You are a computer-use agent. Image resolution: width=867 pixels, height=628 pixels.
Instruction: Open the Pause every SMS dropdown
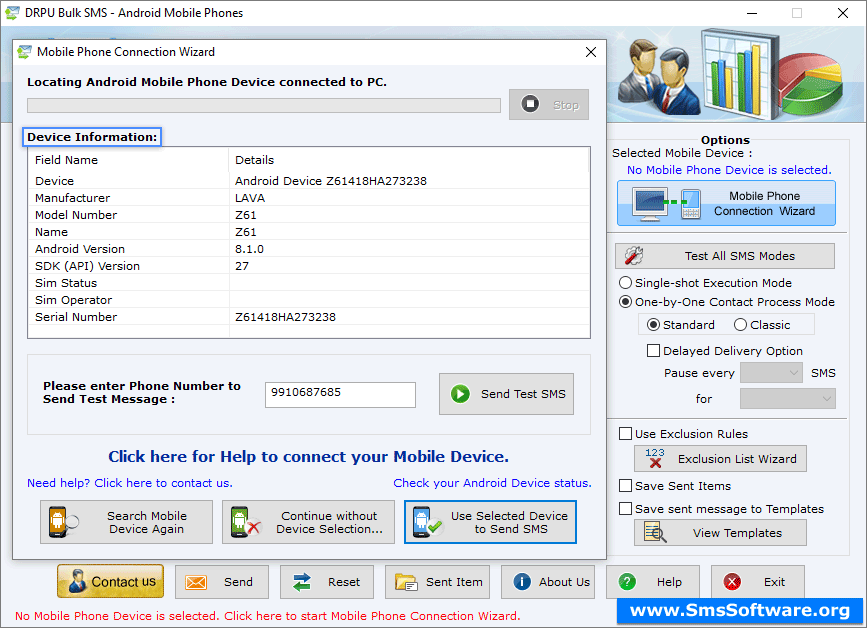click(771, 373)
